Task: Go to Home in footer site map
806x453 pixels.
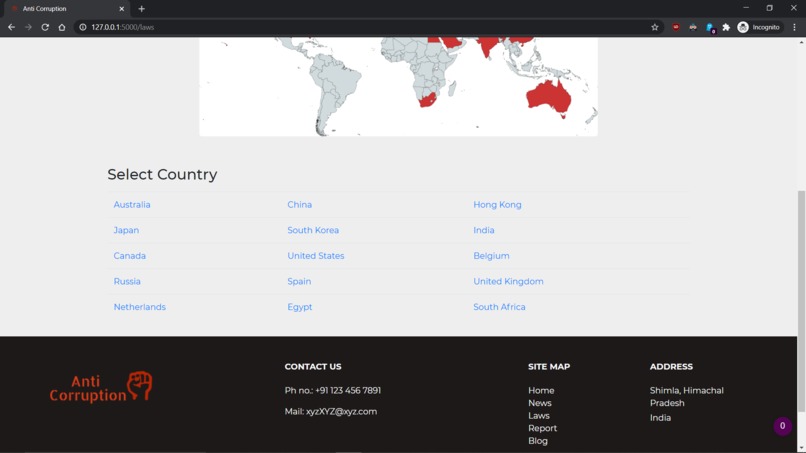Action: (x=541, y=390)
